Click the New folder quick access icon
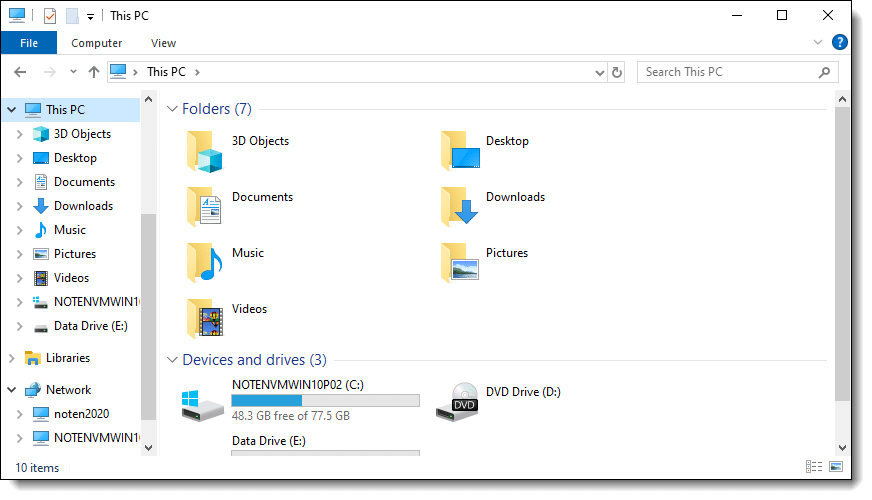This screenshot has height=500, width=872. coord(72,16)
